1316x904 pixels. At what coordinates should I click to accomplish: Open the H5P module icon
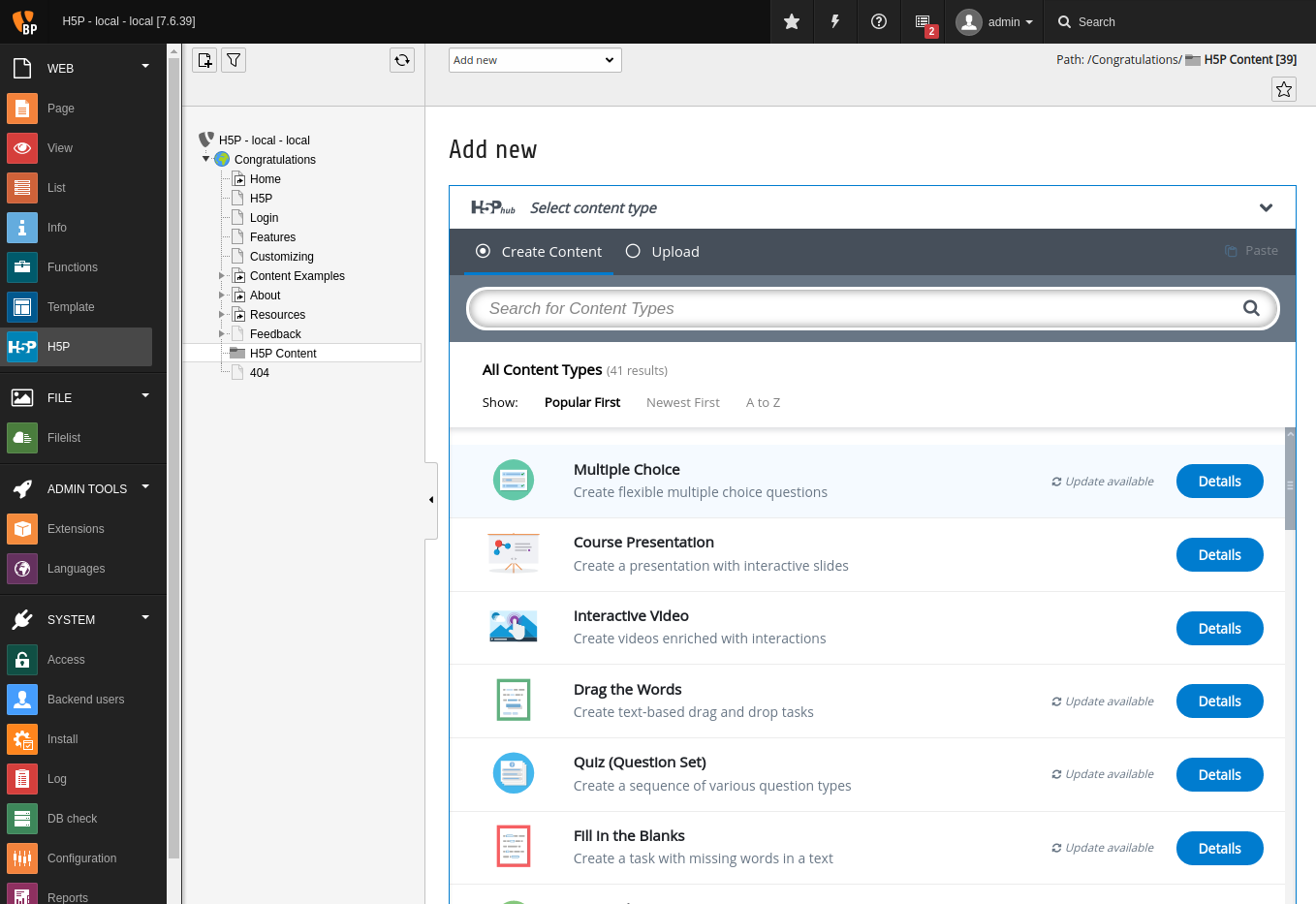tap(22, 347)
